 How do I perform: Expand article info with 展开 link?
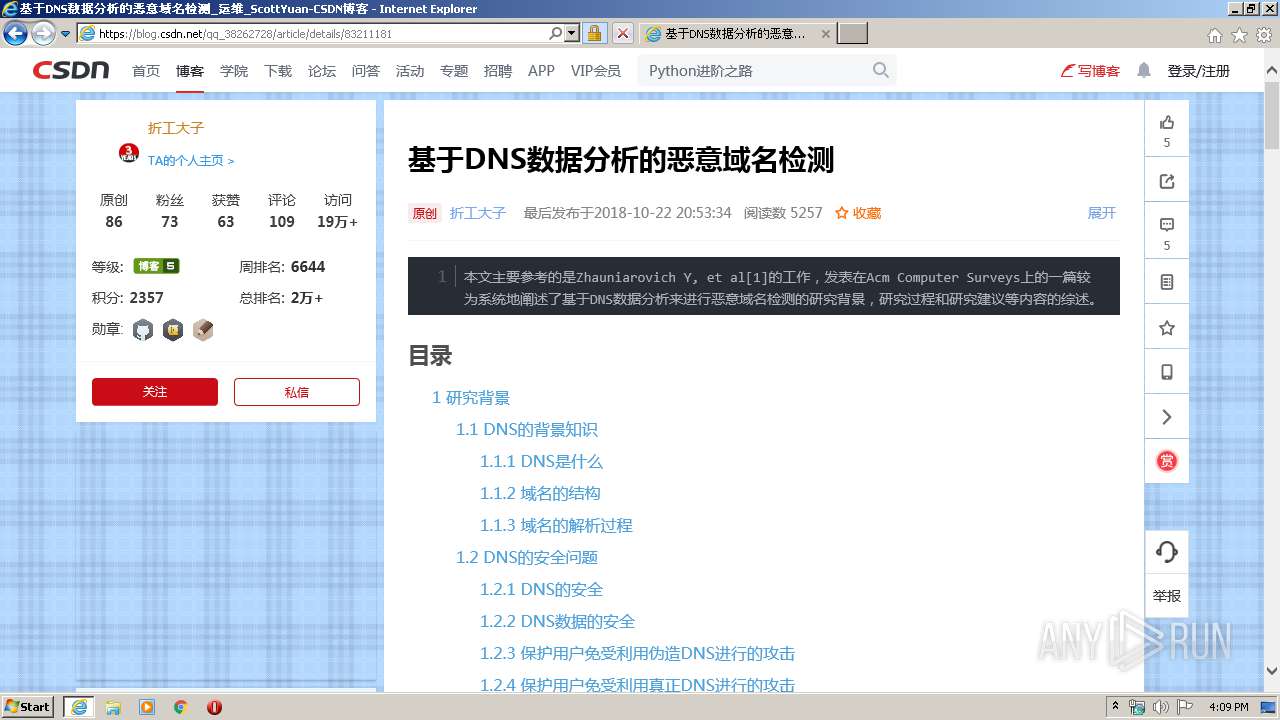pos(1101,213)
